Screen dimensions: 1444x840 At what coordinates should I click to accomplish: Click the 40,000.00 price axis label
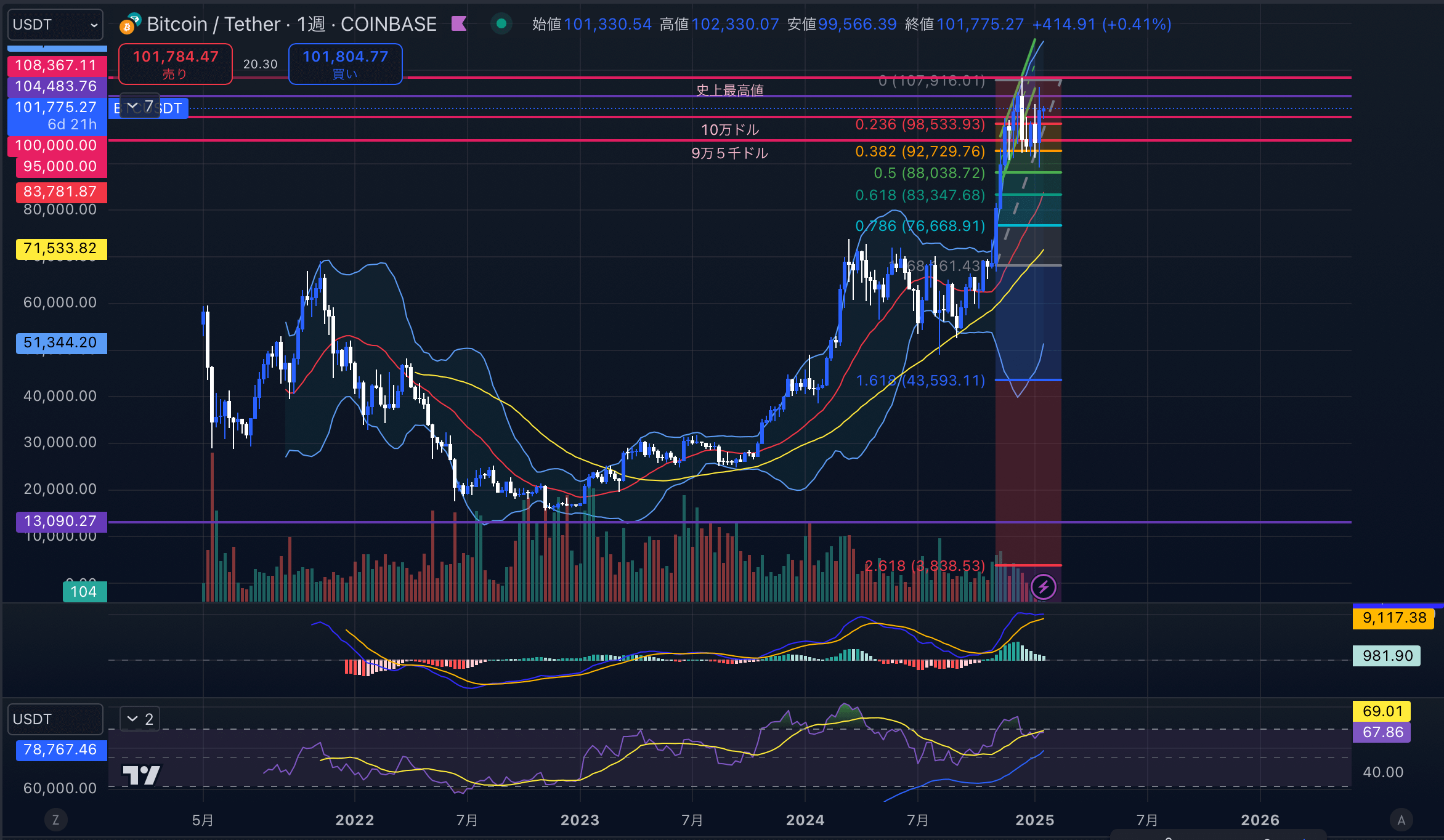pyautogui.click(x=60, y=396)
